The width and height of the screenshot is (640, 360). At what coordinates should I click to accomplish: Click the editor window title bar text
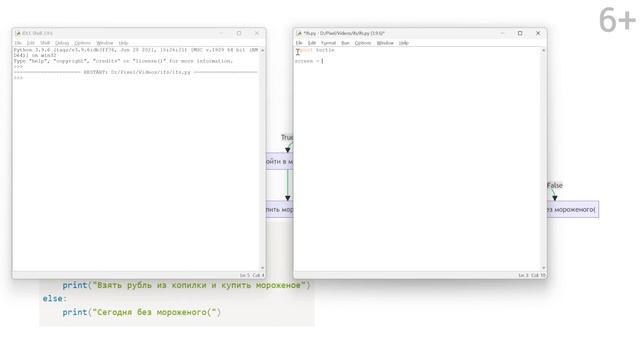[x=344, y=33]
